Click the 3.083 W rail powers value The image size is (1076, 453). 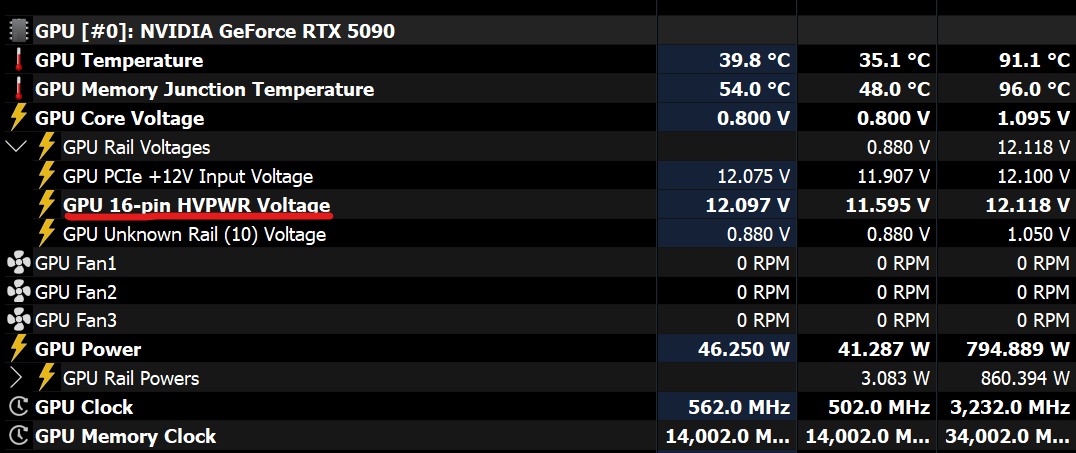pos(895,378)
